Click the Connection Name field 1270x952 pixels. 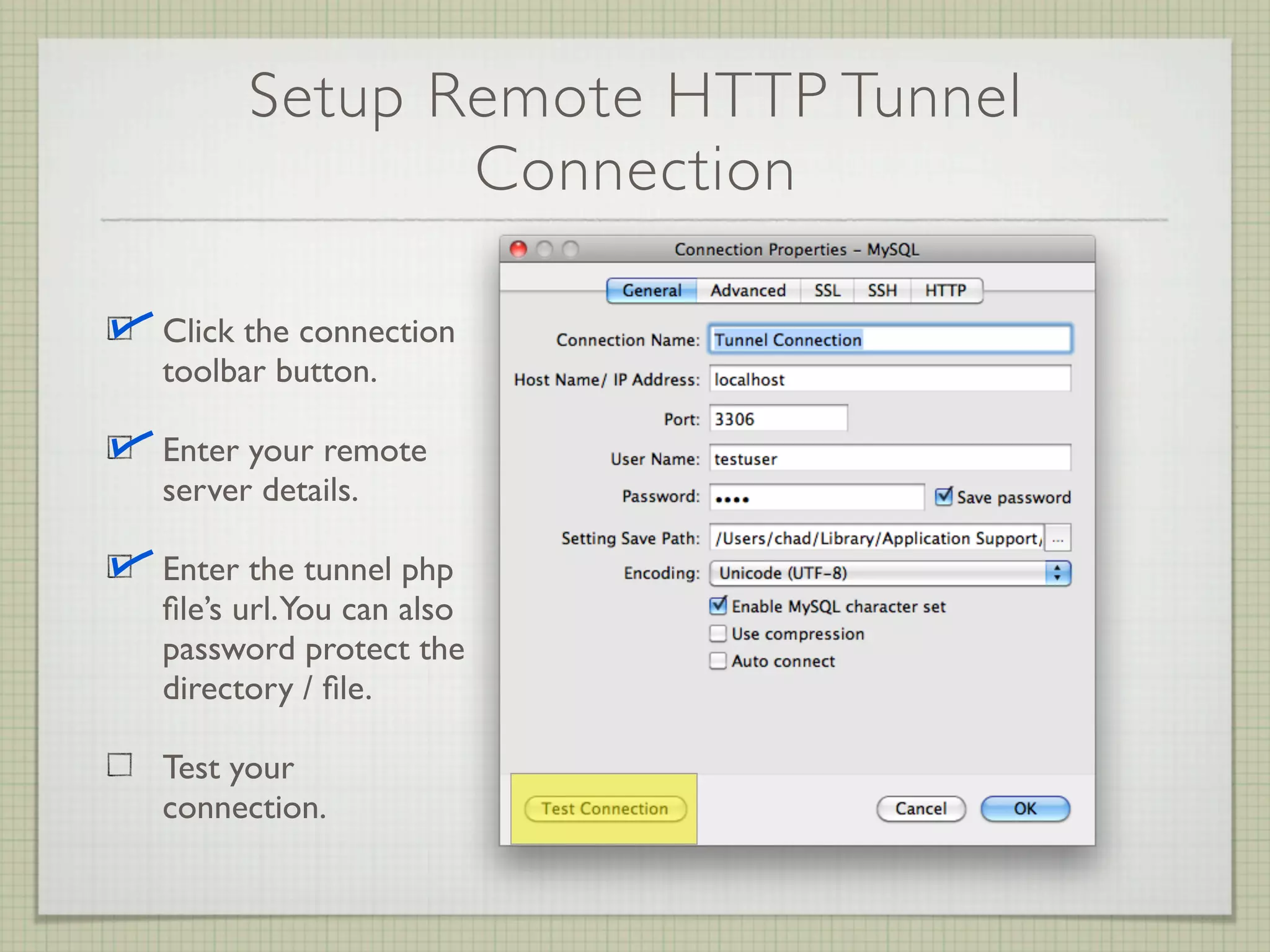[x=890, y=340]
